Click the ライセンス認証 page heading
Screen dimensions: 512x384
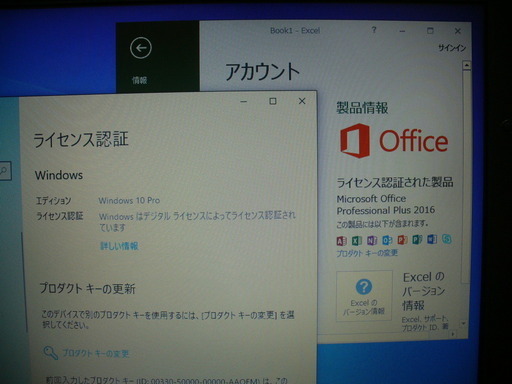coord(81,139)
